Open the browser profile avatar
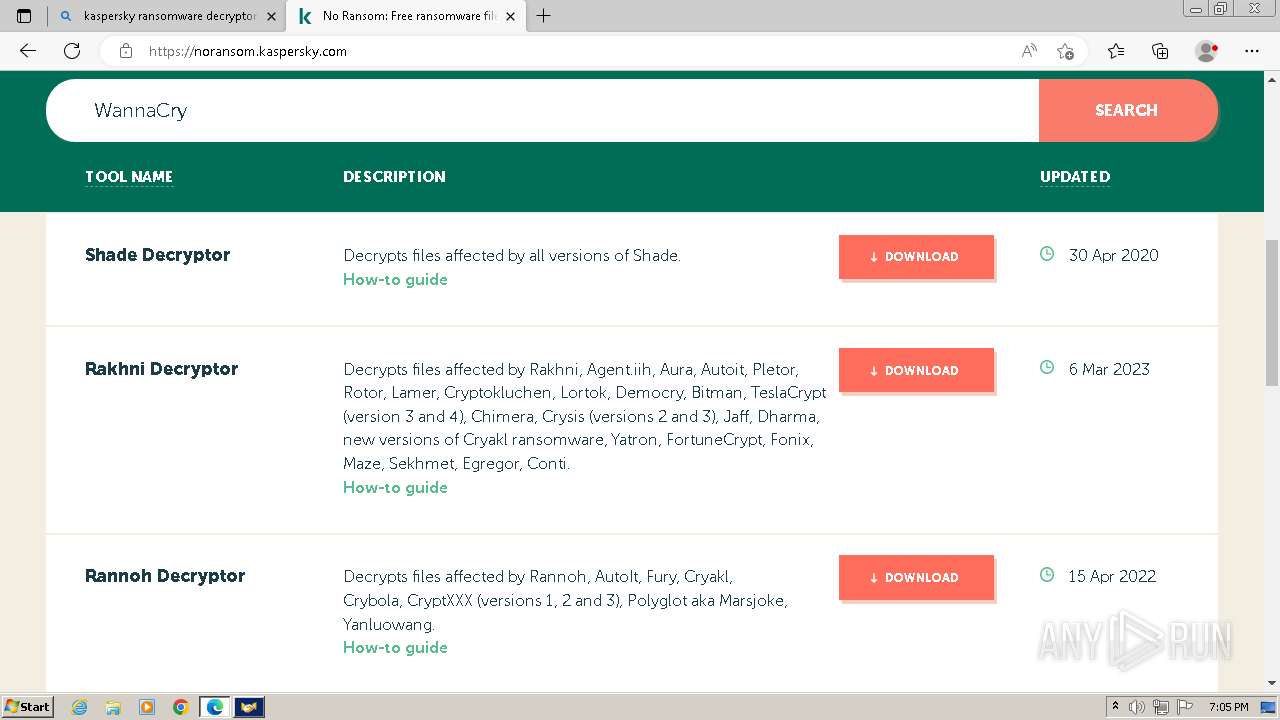 point(1206,51)
